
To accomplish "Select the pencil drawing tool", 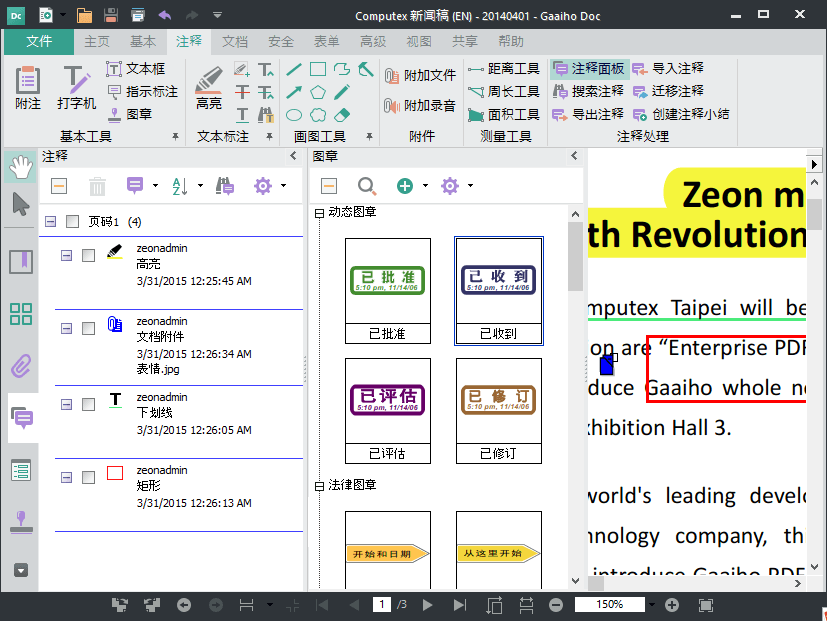I will coord(342,92).
